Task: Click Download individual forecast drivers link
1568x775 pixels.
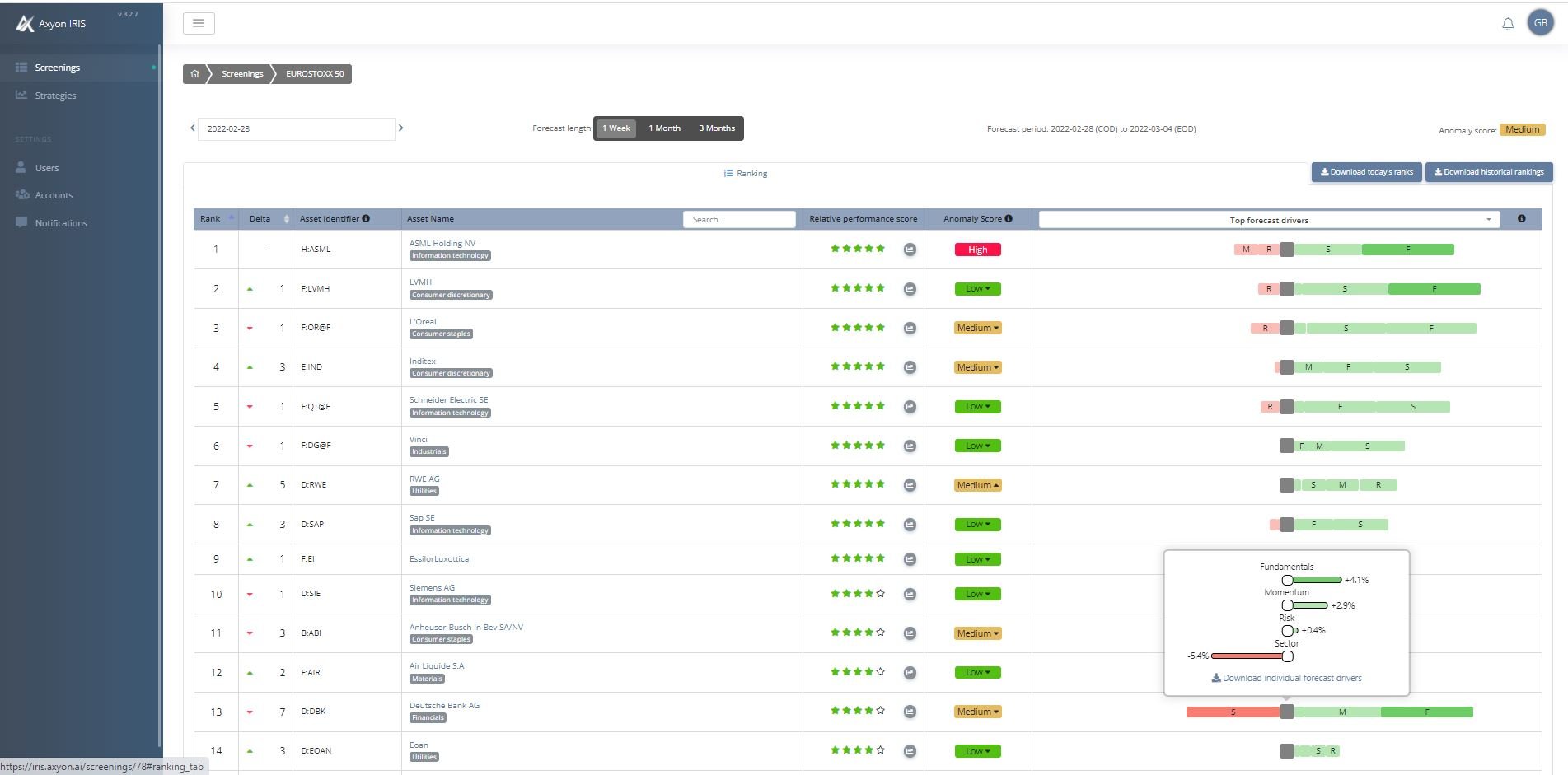Action: point(1286,679)
